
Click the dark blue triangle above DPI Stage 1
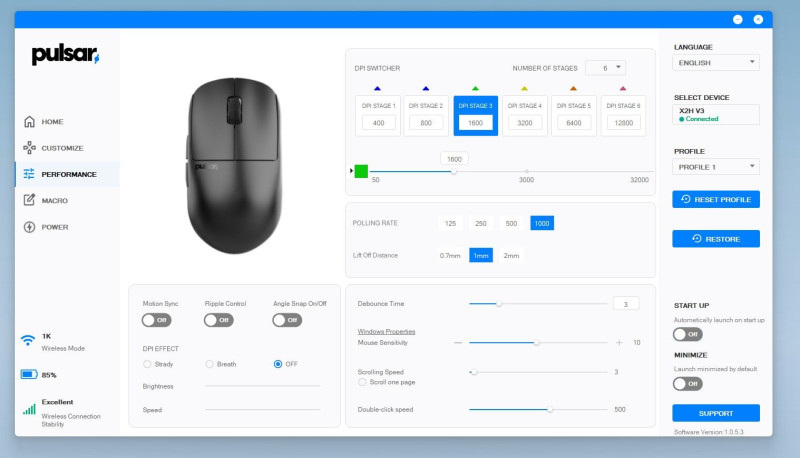pos(378,89)
